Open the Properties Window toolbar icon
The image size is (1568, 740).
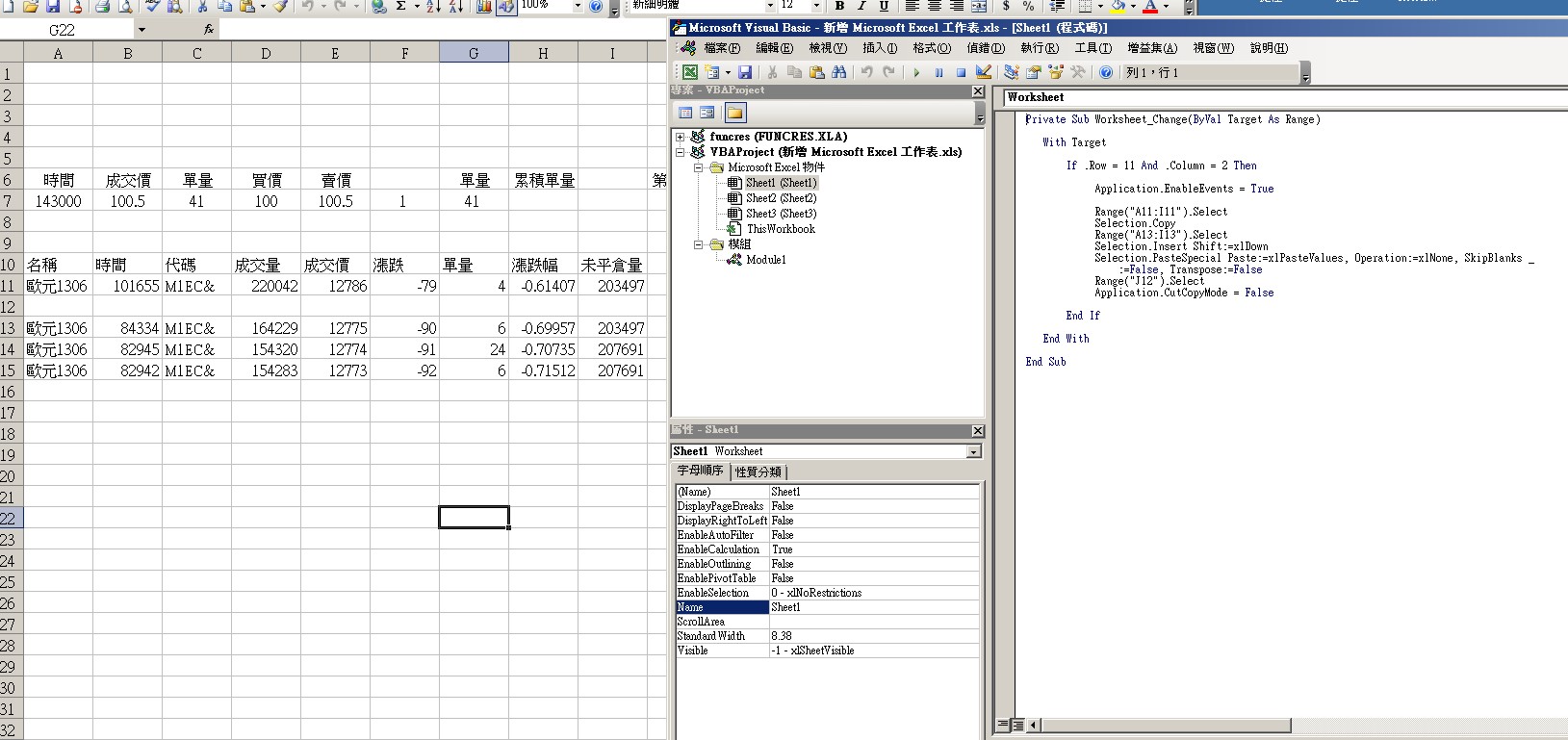click(x=1033, y=72)
